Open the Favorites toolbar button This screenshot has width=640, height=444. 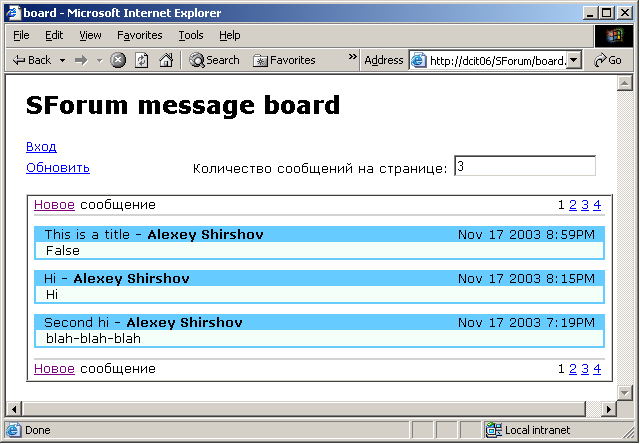pyautogui.click(x=284, y=60)
